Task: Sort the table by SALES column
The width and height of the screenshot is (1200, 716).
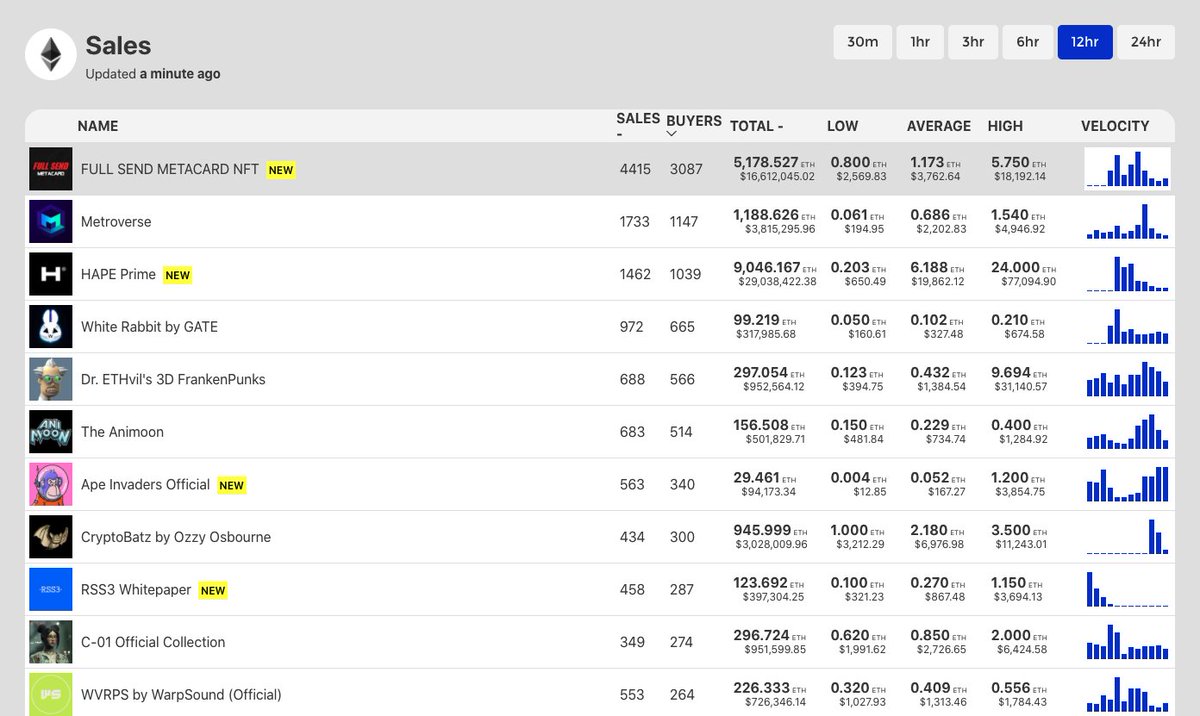Action: (638, 125)
